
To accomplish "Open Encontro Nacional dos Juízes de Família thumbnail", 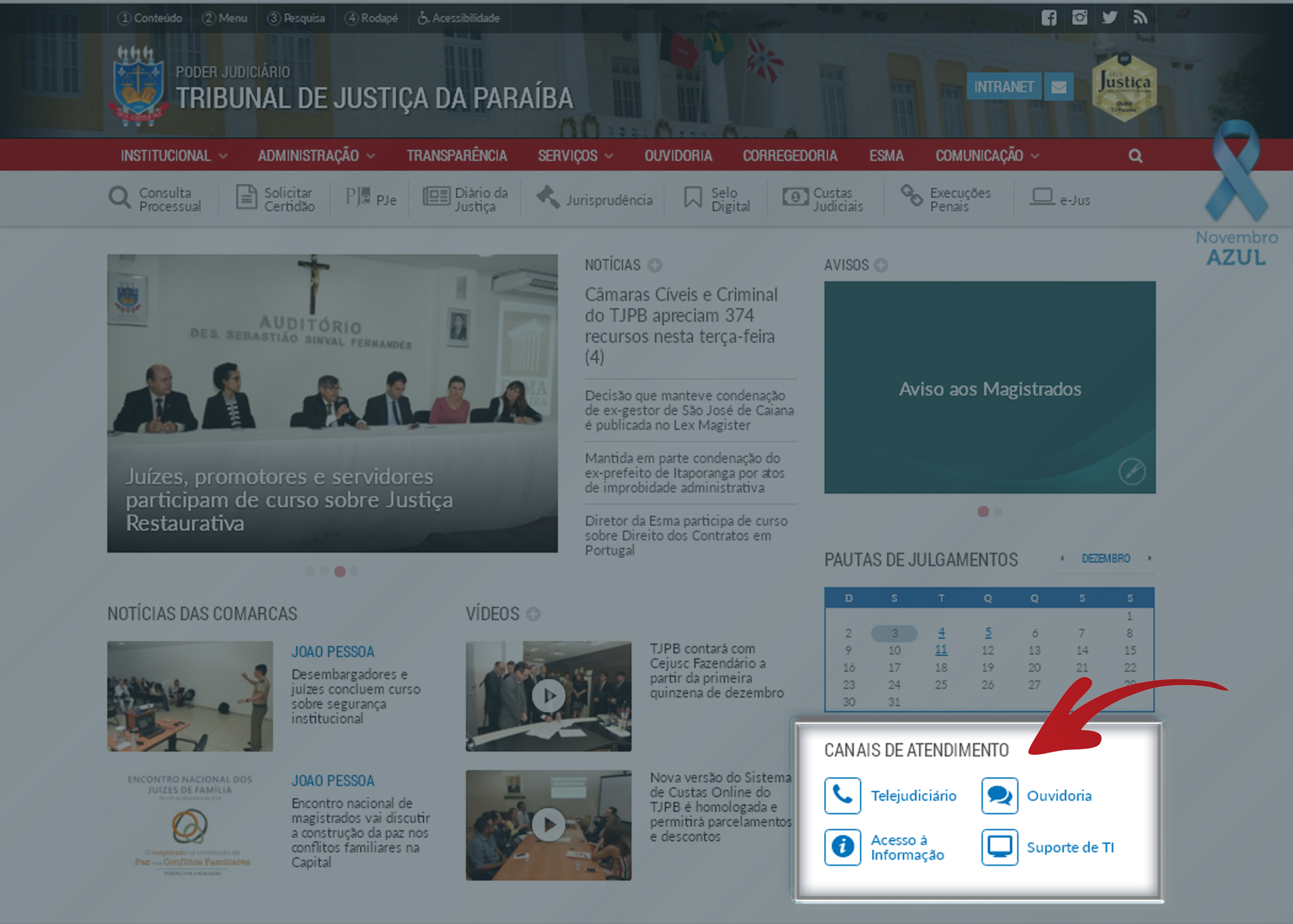I will [x=190, y=825].
